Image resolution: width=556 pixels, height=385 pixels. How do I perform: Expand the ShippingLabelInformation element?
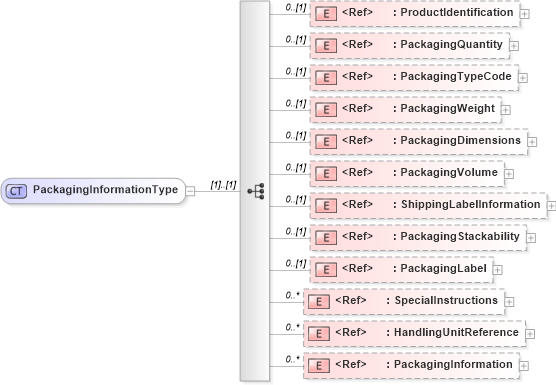pos(551,206)
